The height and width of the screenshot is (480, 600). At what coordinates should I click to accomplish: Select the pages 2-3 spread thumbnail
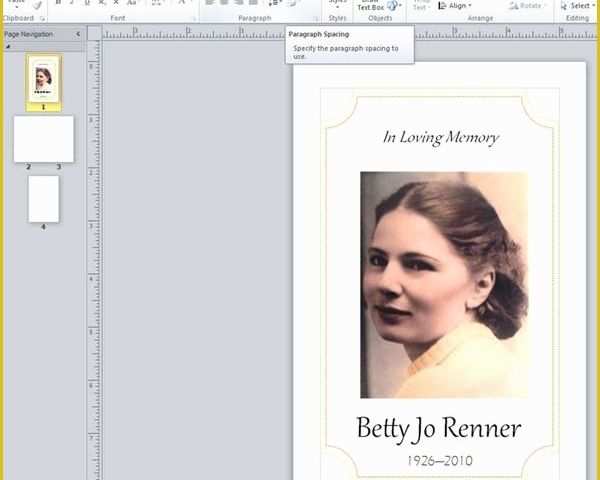coord(44,139)
